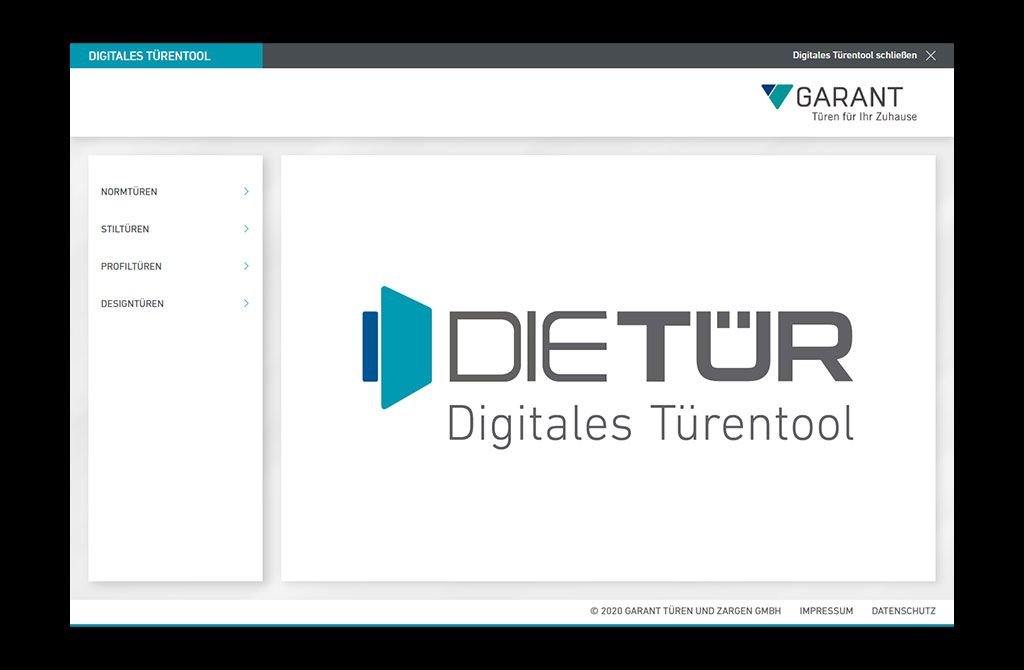Click the 'Türen für Ihr Zuhause' tagline
This screenshot has height=670, width=1024.
(864, 117)
